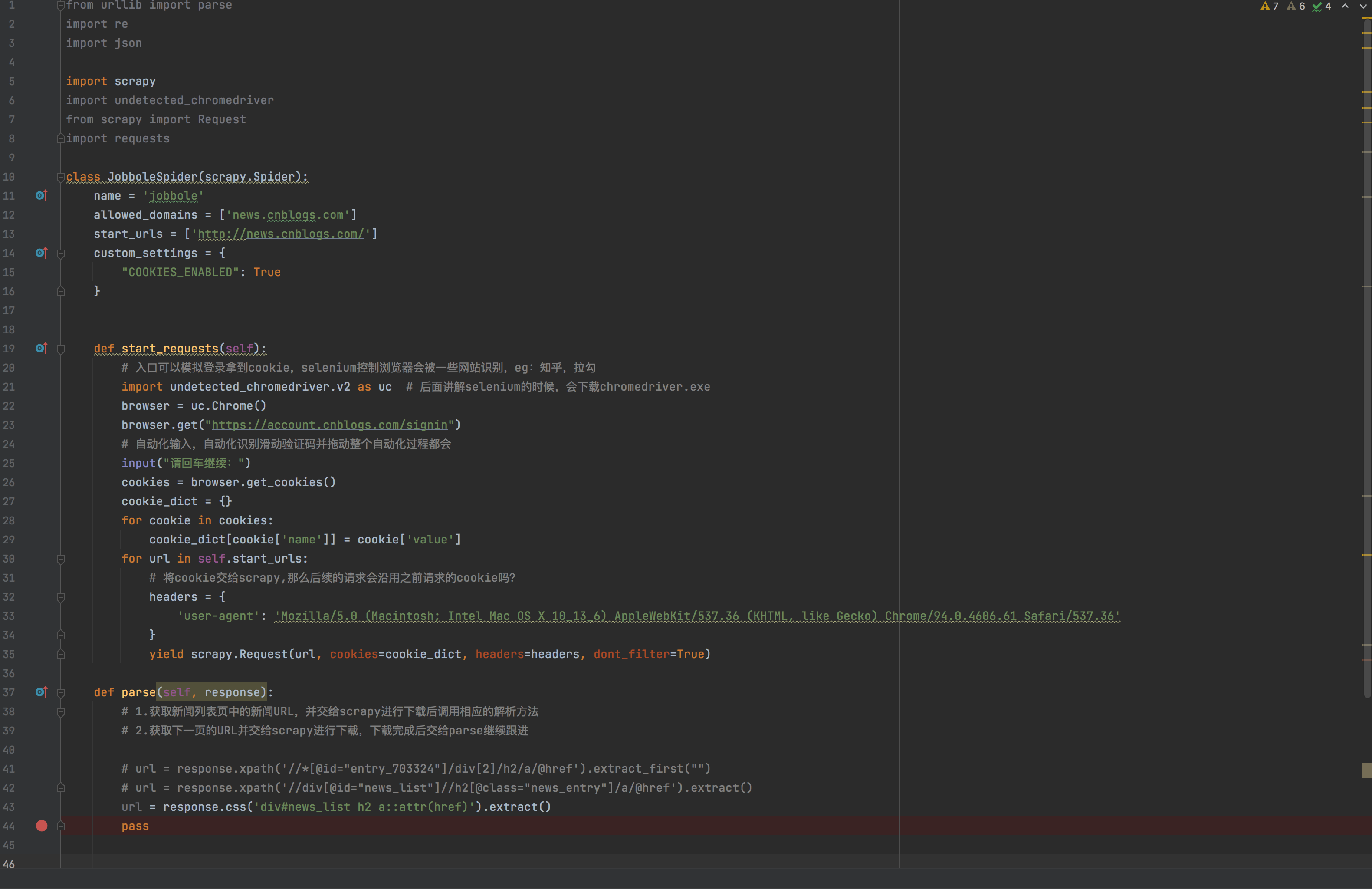Remove the red breakpoint on line 44
Image resolution: width=1372 pixels, height=889 pixels.
(42, 826)
